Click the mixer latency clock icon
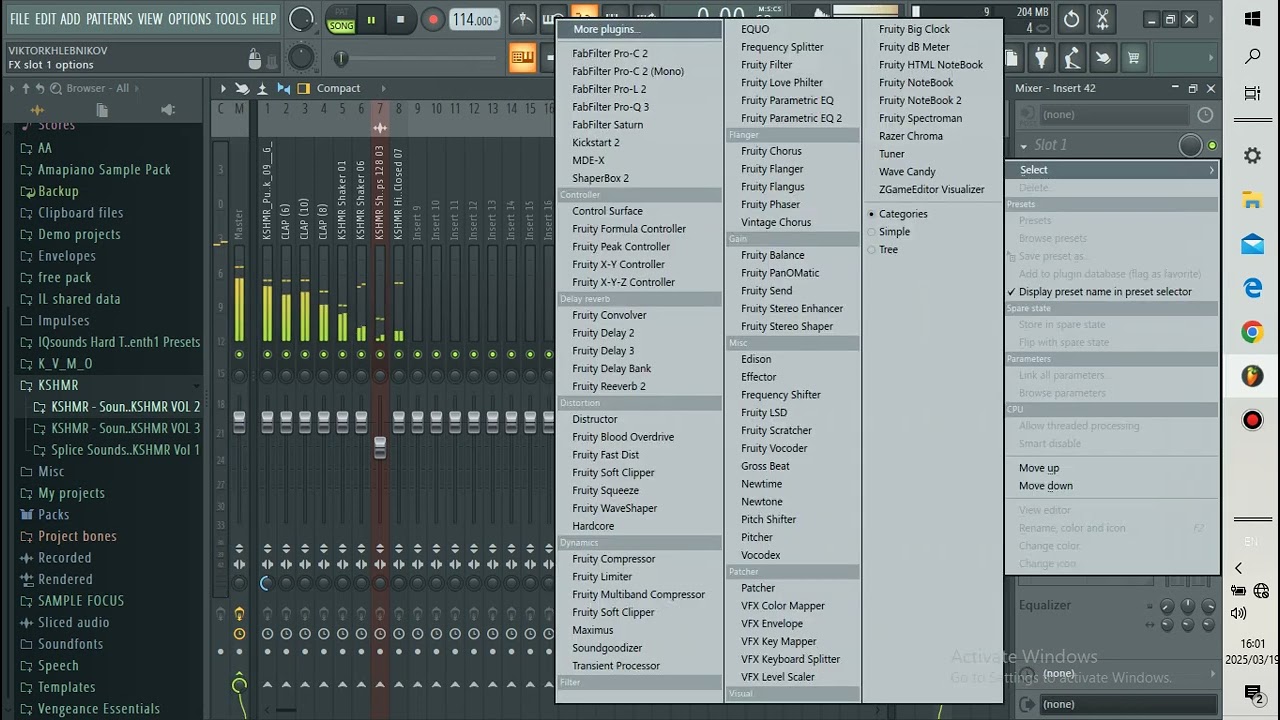Screen dimensions: 1280x720 [x=1205, y=115]
